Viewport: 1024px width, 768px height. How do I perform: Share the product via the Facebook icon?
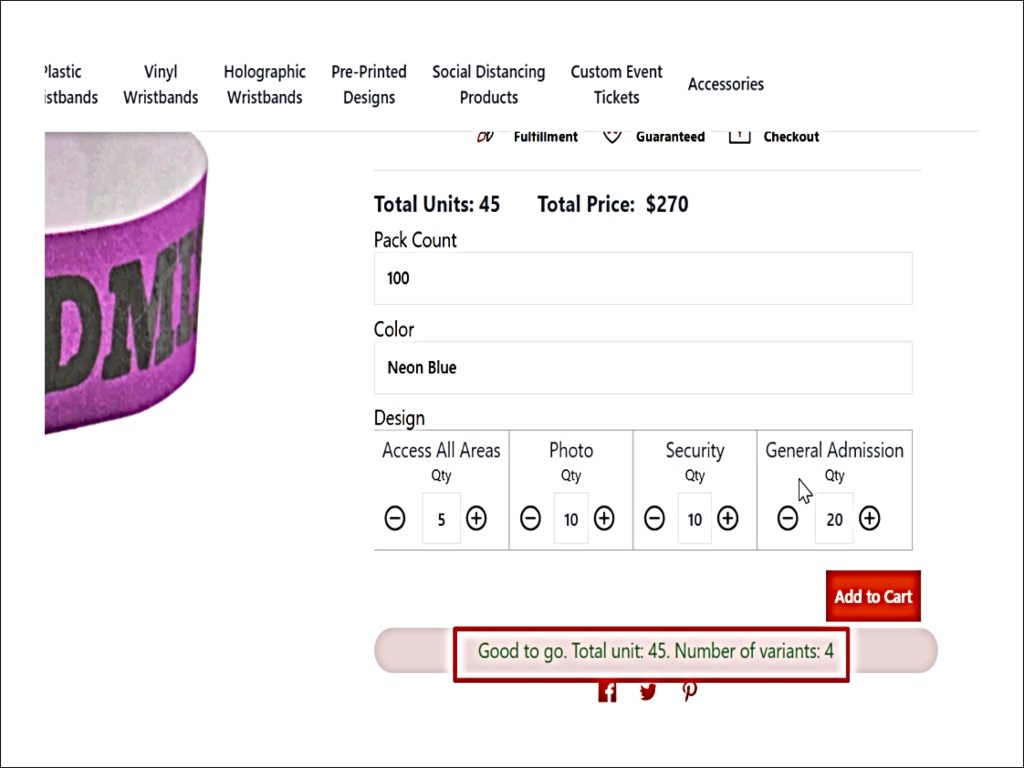pos(607,690)
